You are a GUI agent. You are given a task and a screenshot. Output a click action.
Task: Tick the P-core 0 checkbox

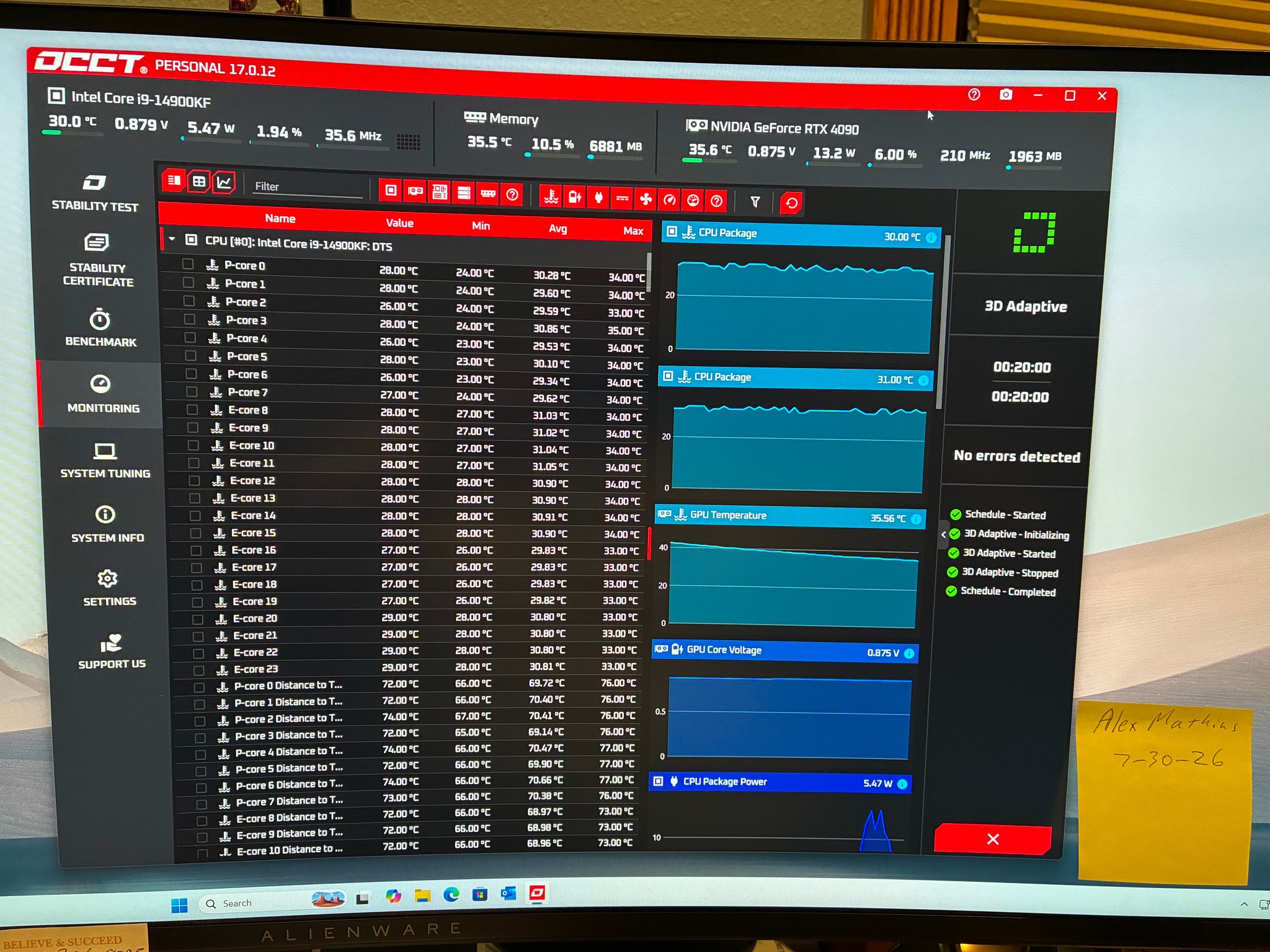(188, 264)
